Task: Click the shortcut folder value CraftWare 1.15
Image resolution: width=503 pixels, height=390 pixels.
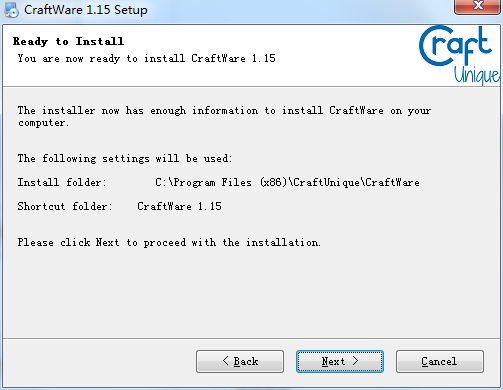Action: tap(179, 206)
